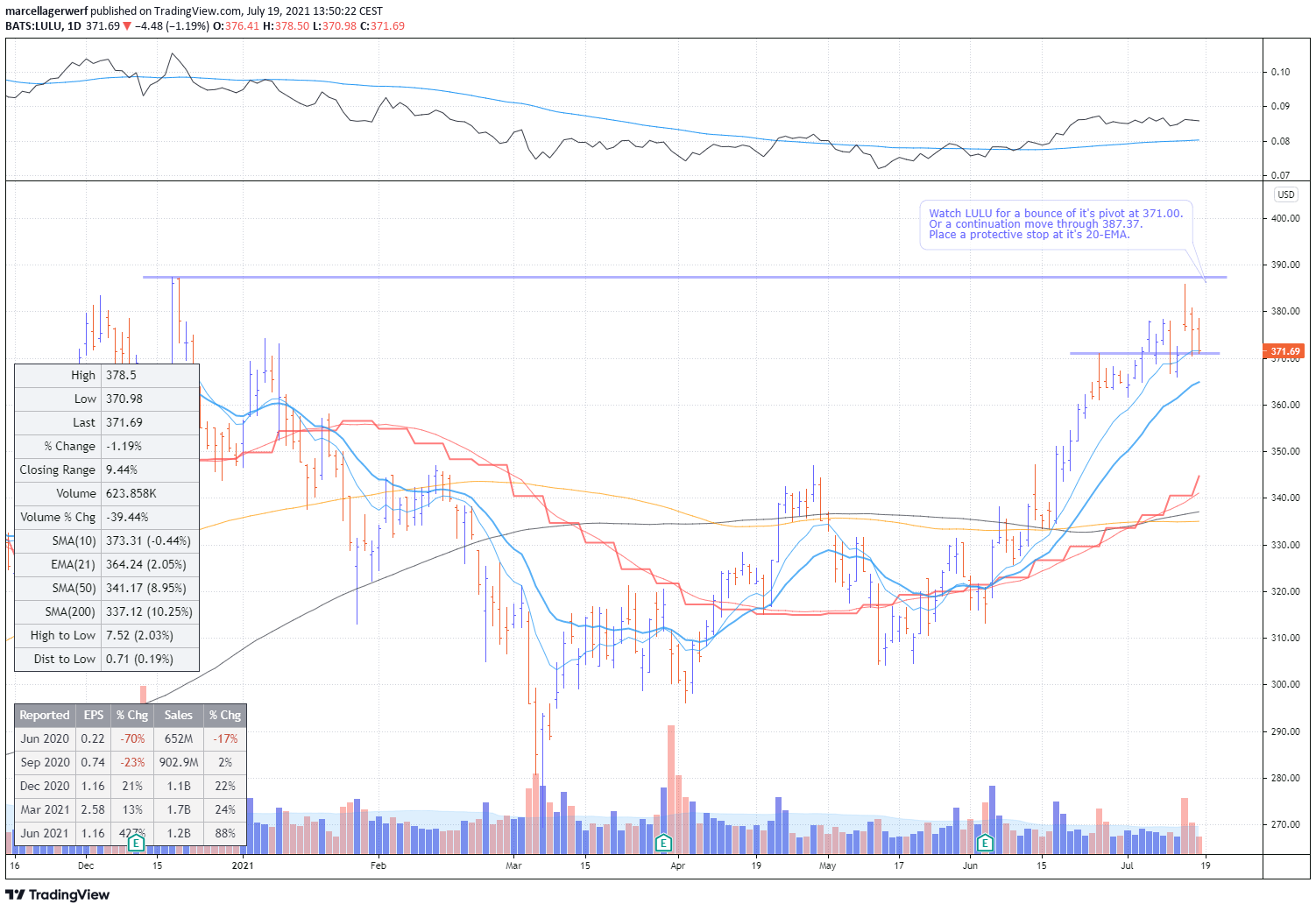This screenshot has height=911, width=1316.
Task: Click the 88% sales change cell
Action: coord(225,833)
